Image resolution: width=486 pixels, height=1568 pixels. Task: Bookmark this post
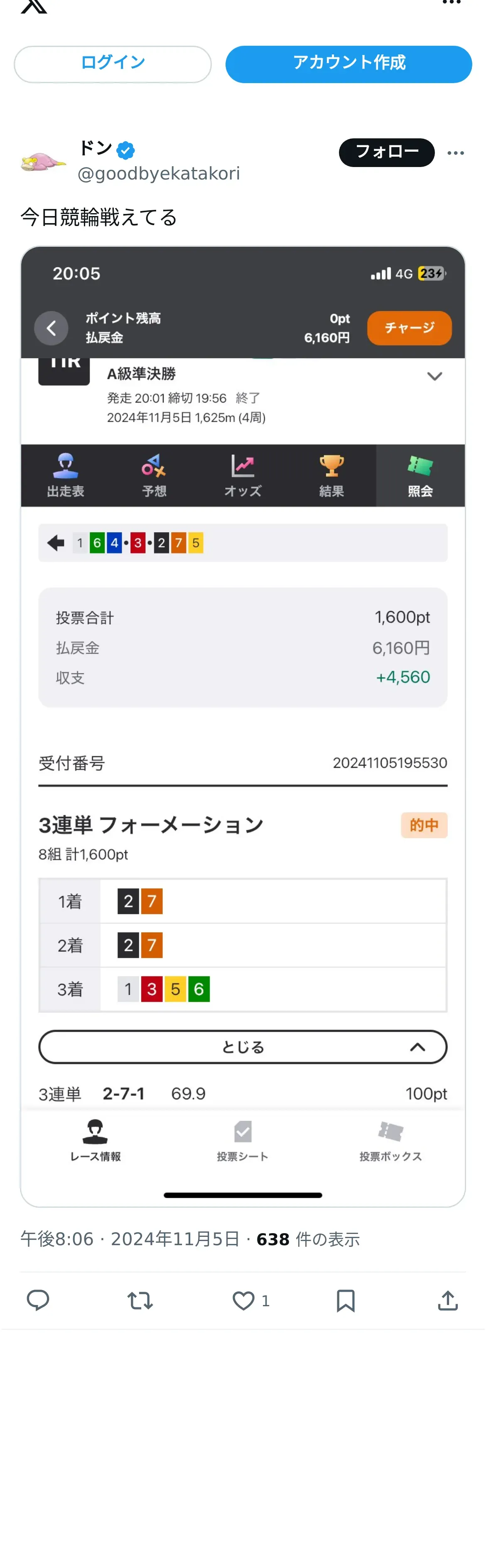(x=346, y=1301)
